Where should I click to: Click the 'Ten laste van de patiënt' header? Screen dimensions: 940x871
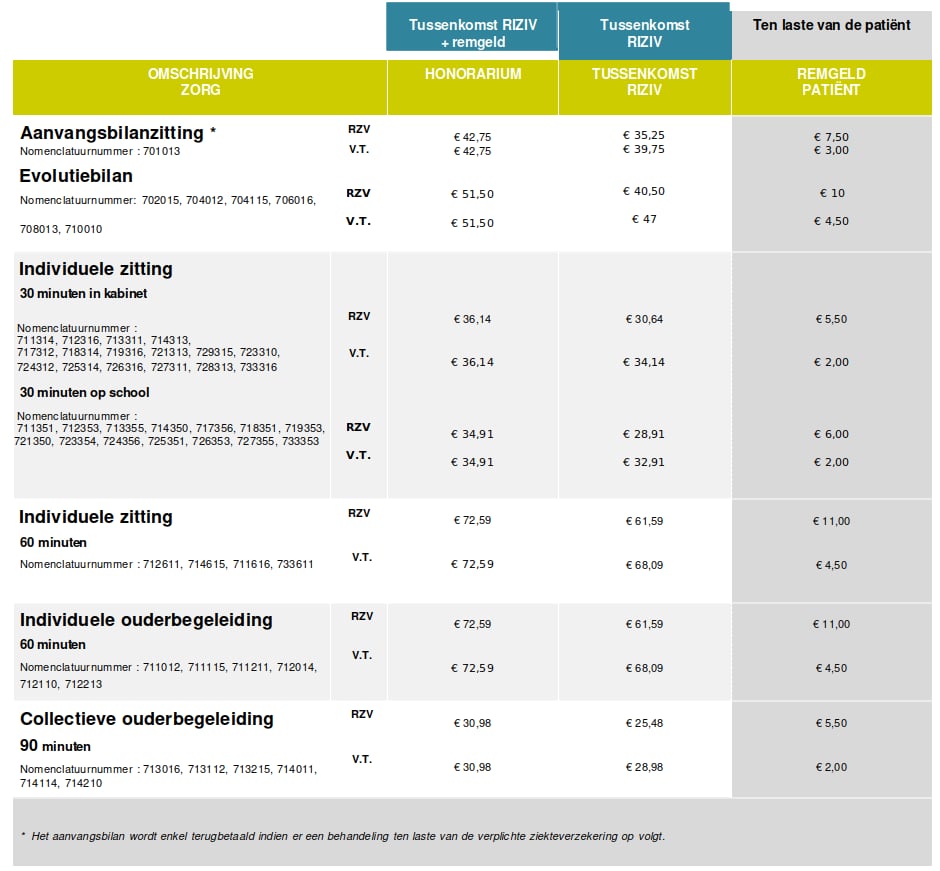831,25
